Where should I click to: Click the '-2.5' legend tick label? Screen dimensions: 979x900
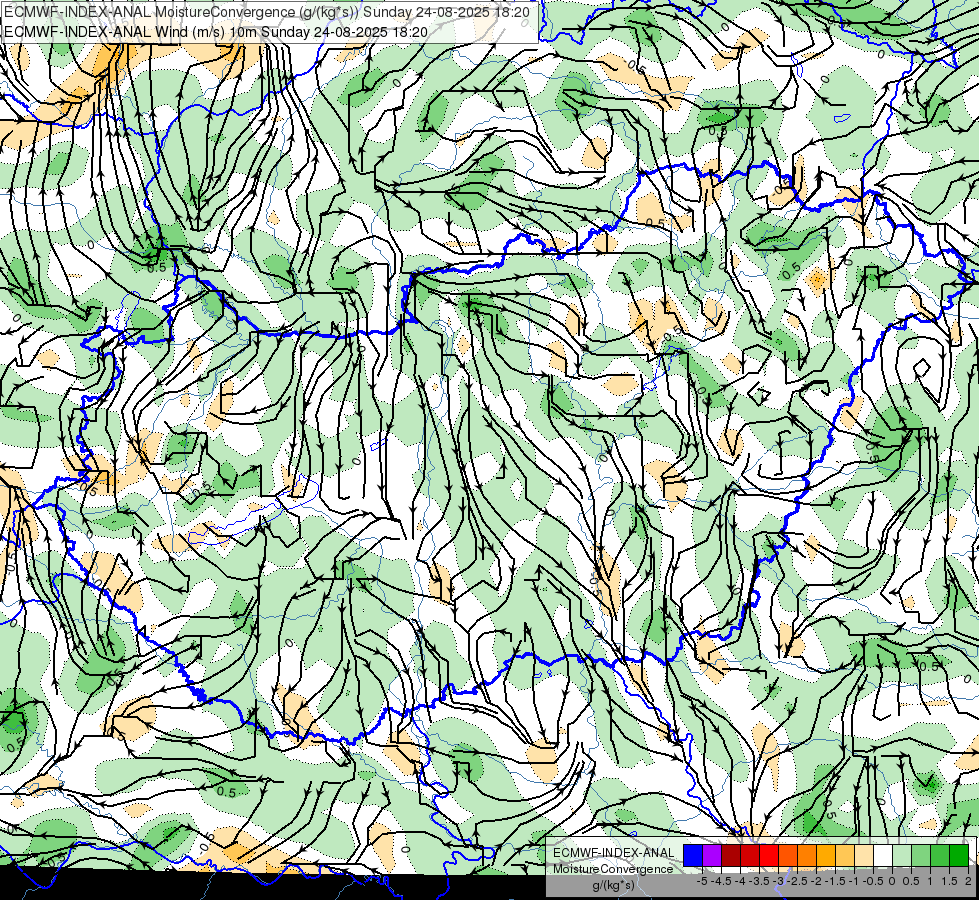point(797,881)
